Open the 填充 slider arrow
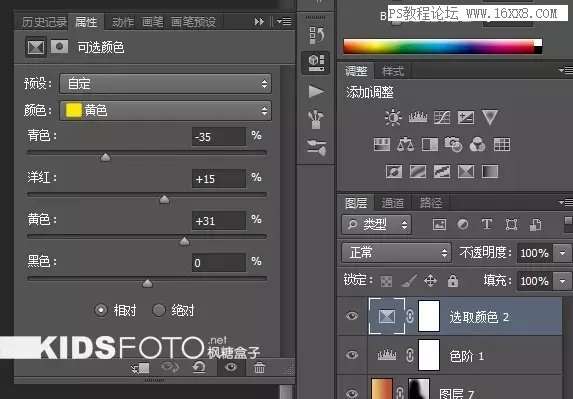This screenshot has width=573, height=399. [x=562, y=281]
